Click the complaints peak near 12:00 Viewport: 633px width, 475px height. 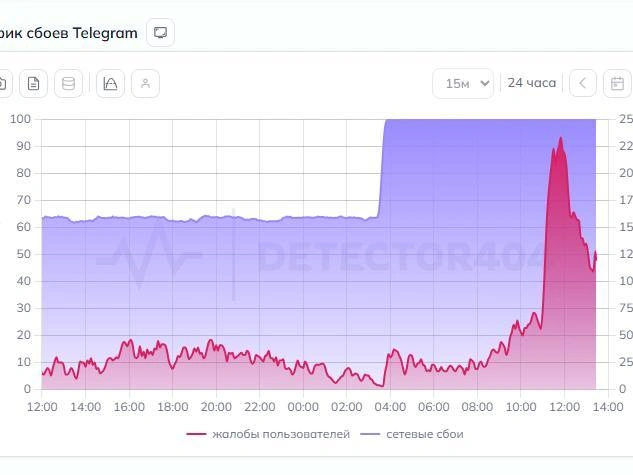coord(561,138)
